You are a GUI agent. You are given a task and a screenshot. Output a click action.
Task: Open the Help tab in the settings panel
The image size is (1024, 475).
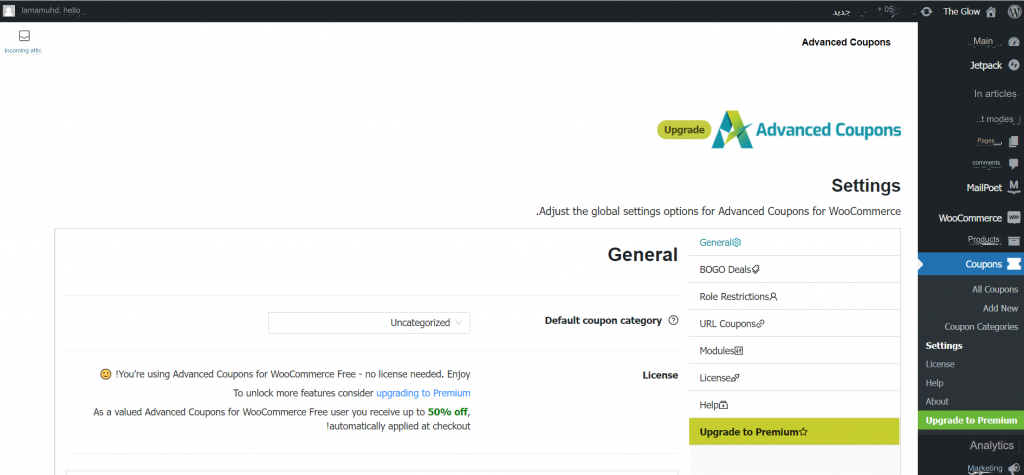pyautogui.click(x=794, y=405)
